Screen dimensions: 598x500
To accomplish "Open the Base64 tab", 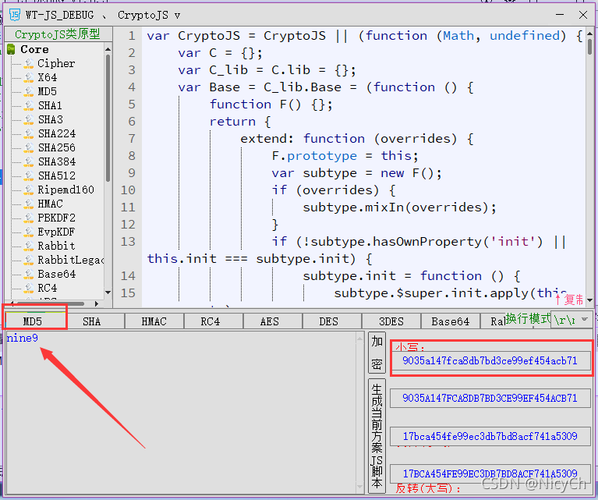I will point(450,321).
